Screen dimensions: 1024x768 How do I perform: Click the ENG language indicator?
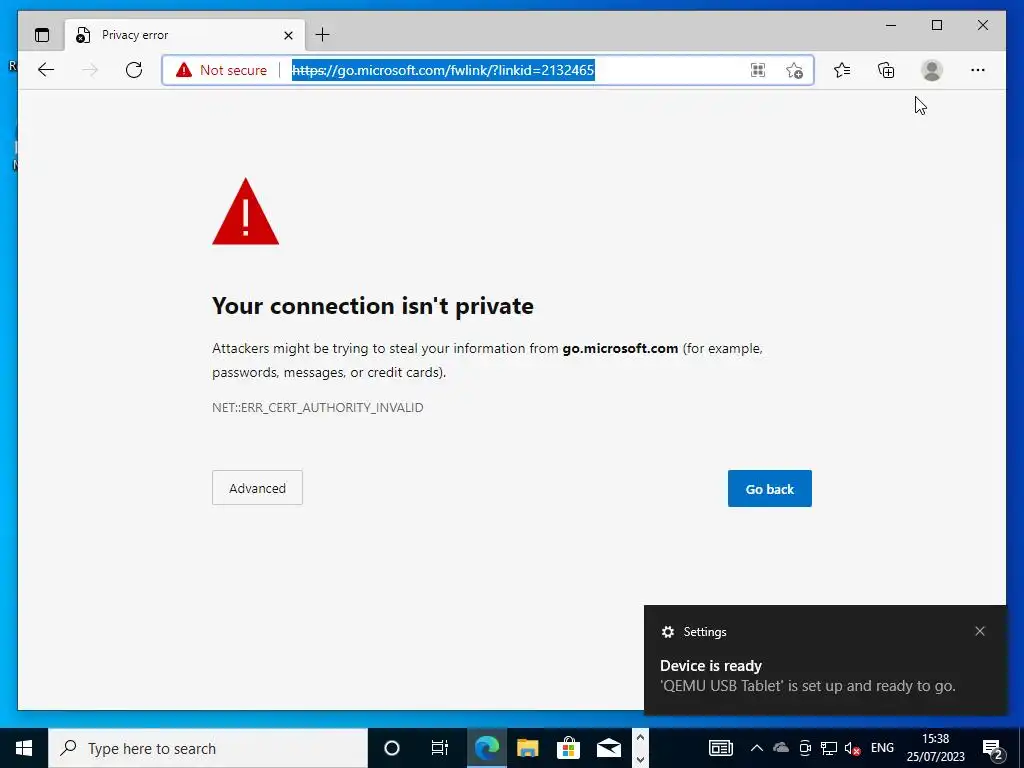[882, 748]
